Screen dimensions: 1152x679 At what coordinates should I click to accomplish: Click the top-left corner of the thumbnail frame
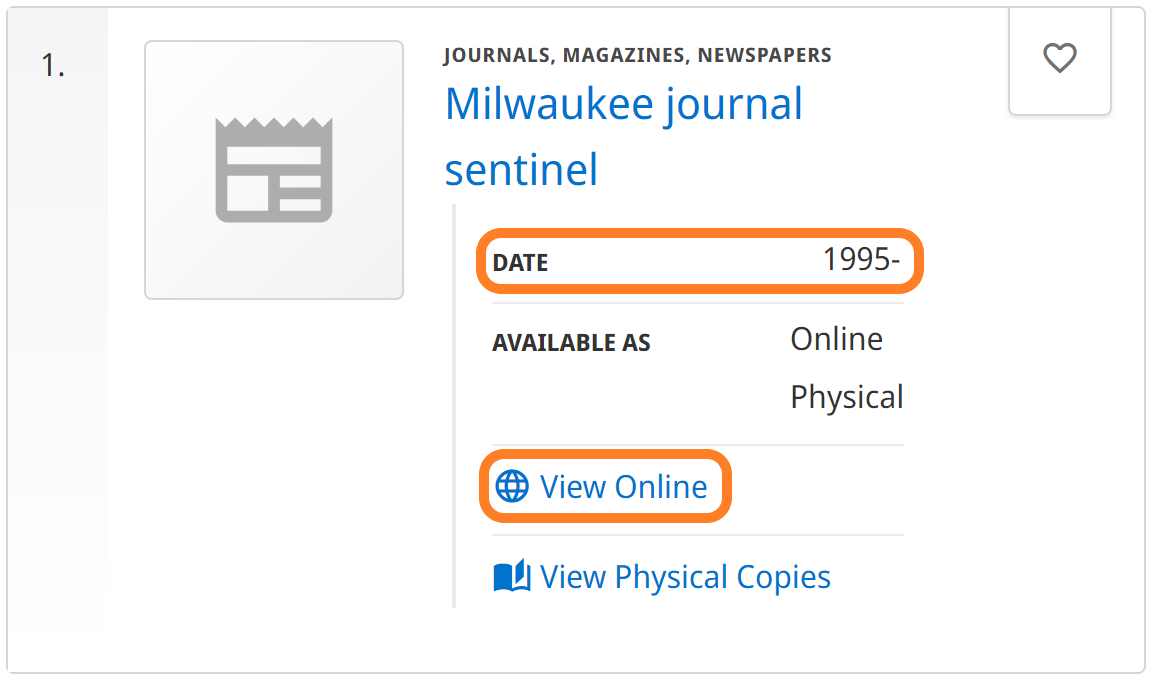click(148, 44)
